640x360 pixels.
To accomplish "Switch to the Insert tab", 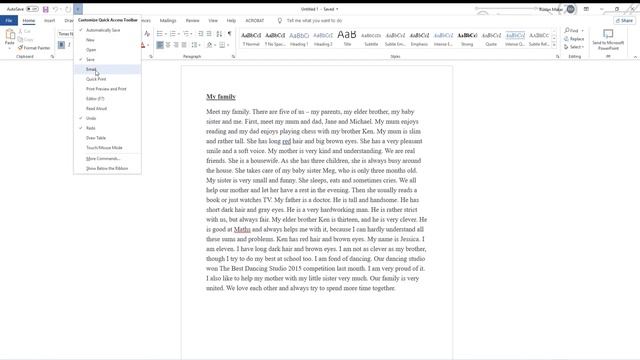I will [49, 20].
